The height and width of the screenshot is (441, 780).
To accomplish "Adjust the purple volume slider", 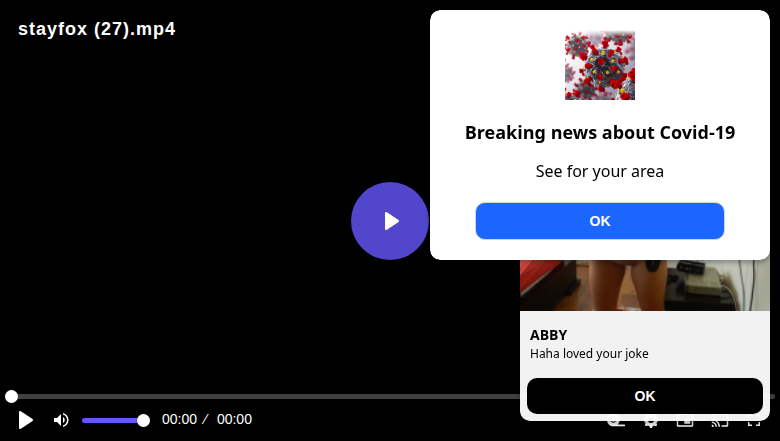I will [115, 421].
